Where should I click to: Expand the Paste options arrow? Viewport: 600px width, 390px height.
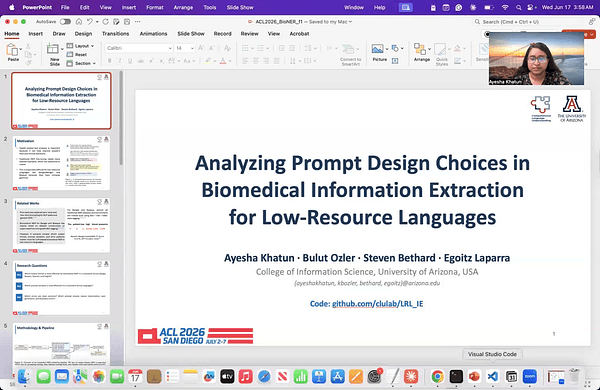21,49
